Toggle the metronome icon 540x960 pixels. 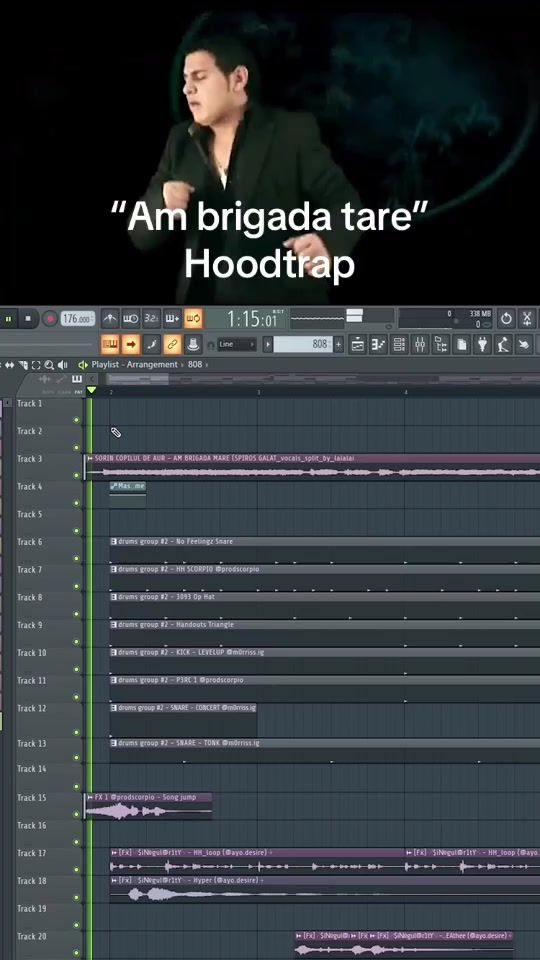click(110, 318)
